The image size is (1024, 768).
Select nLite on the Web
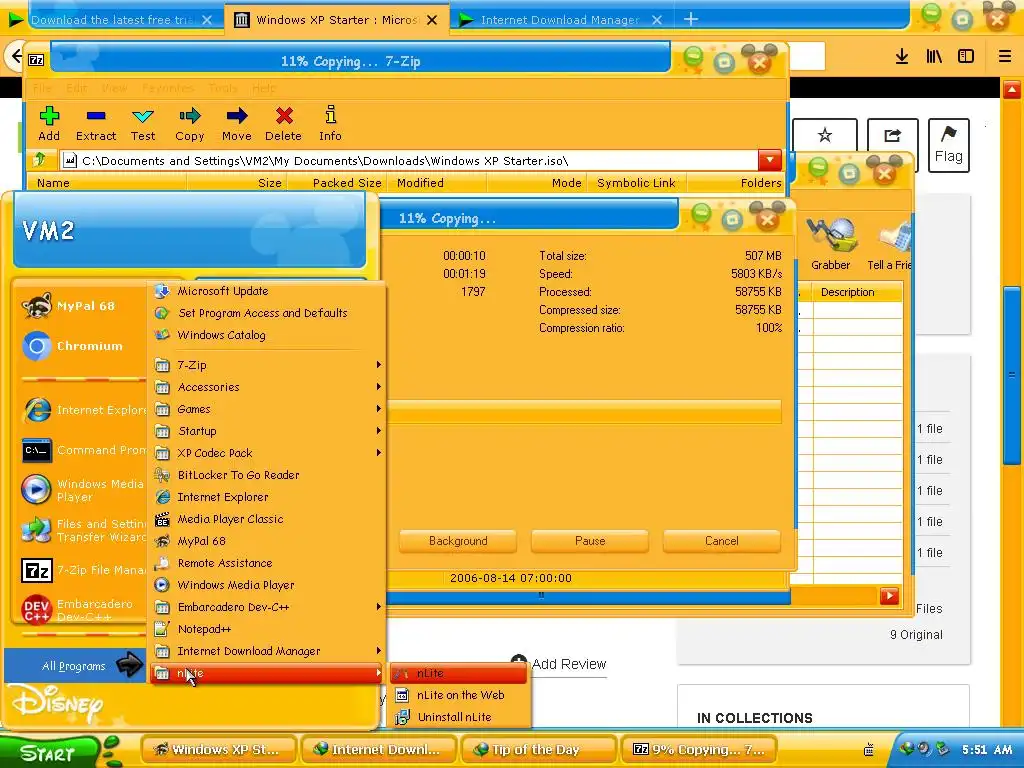click(x=458, y=696)
